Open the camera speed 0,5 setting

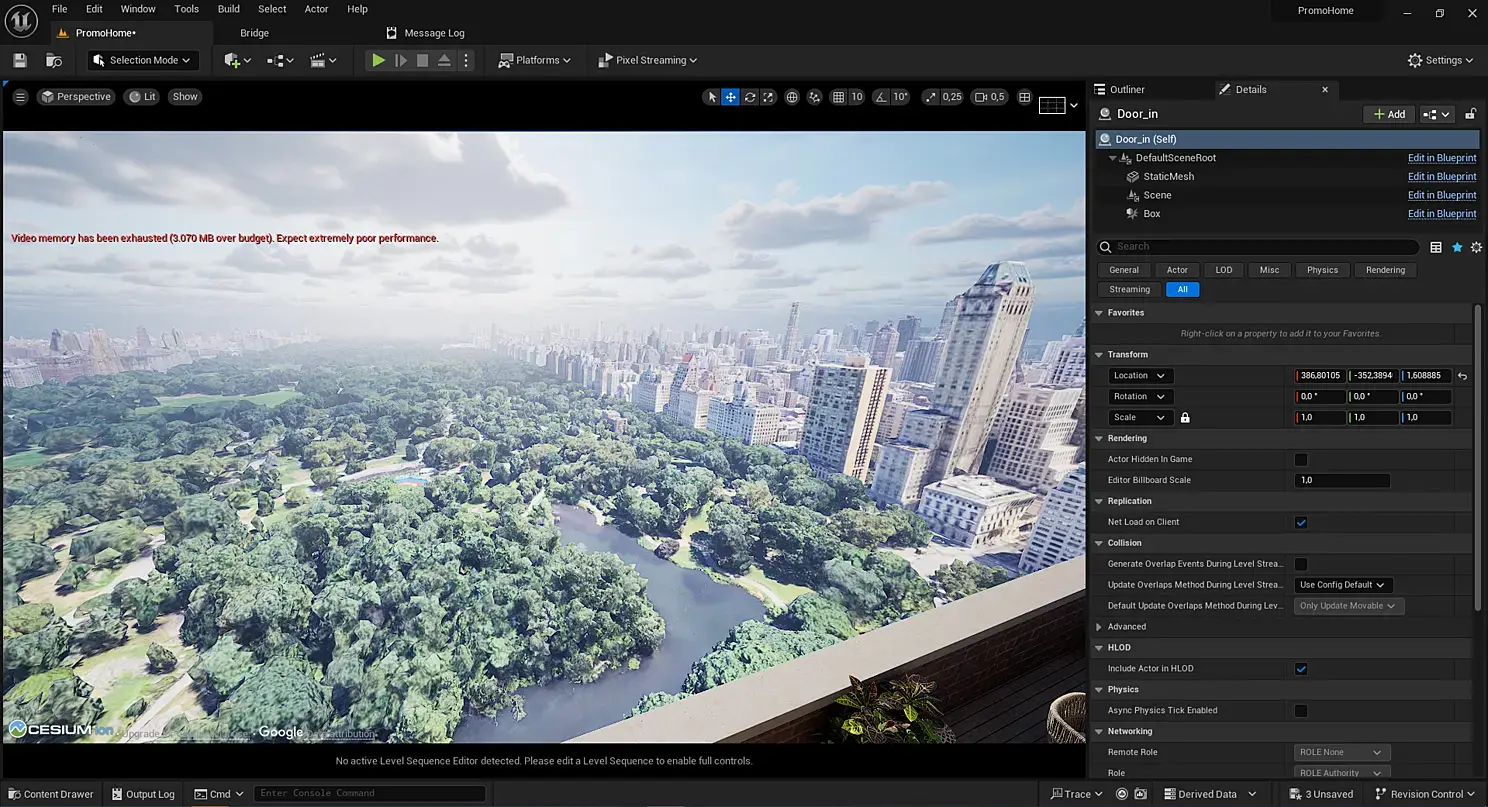coord(990,97)
